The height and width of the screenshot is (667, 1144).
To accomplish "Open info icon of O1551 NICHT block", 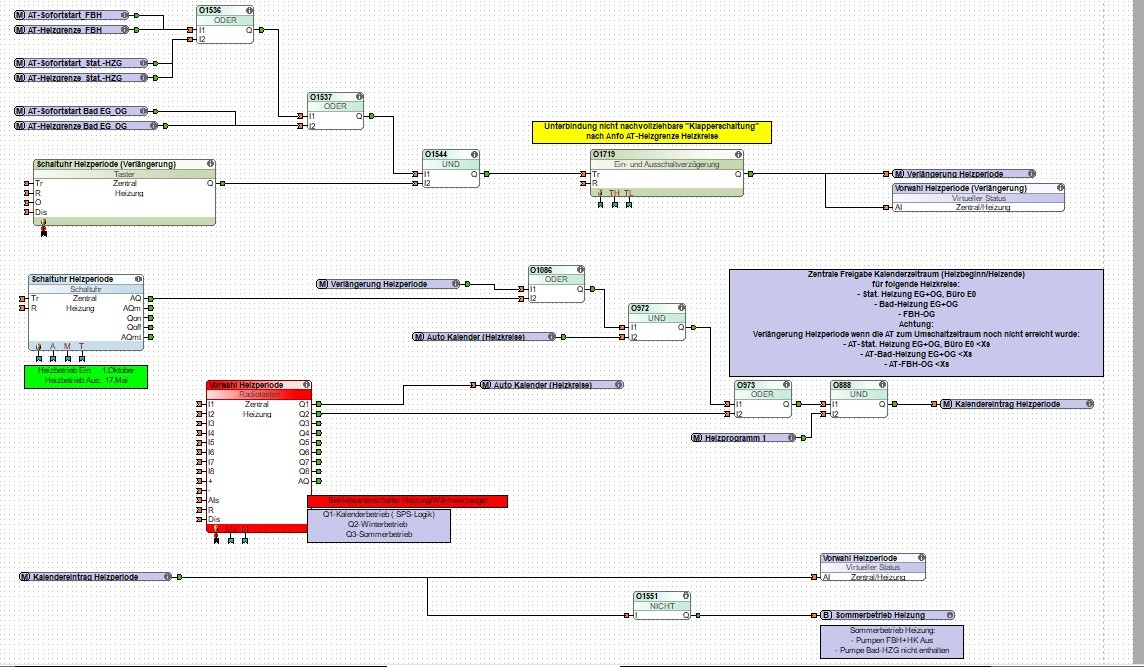I will 684,596.
